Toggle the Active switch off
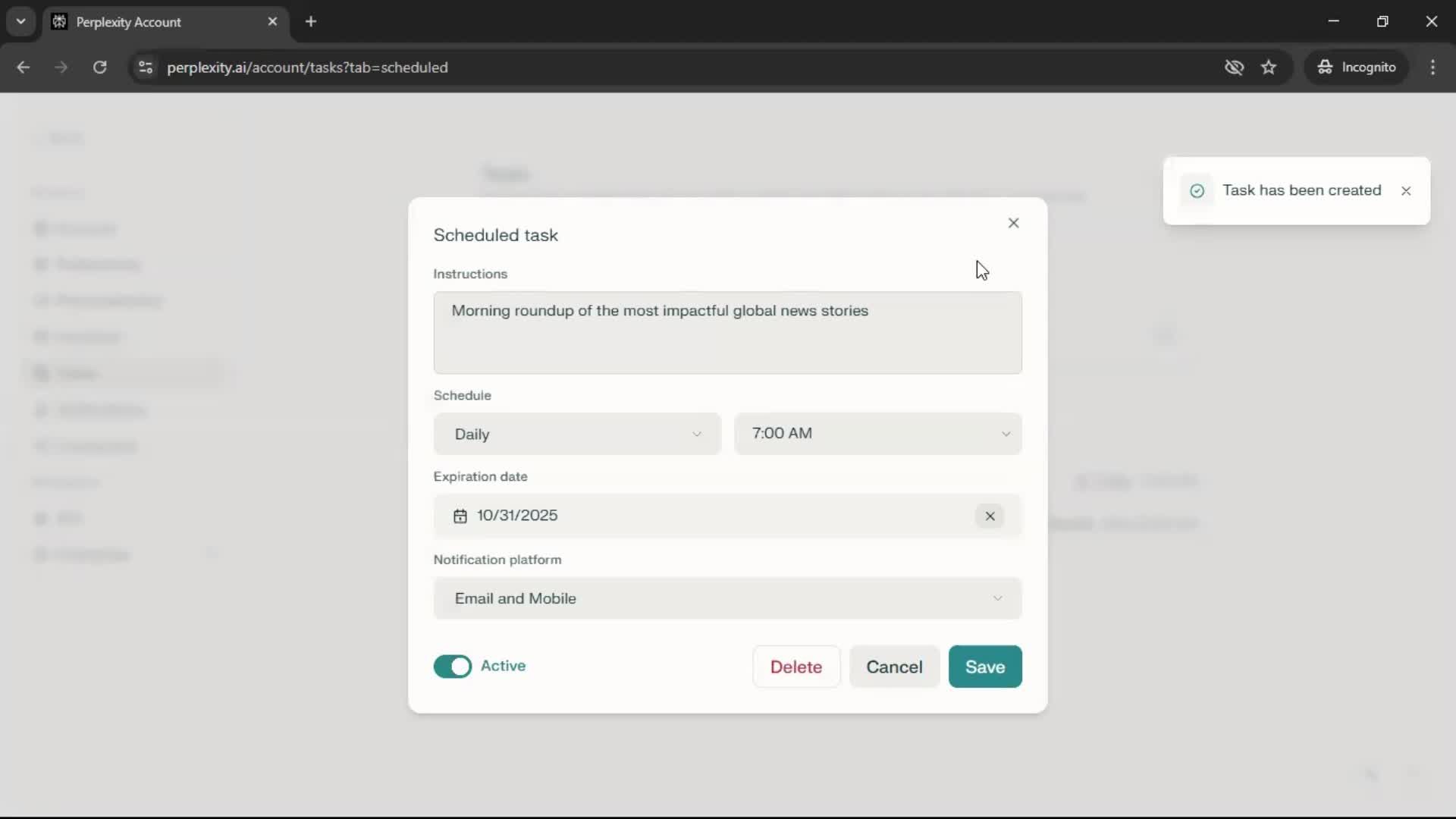 453,666
